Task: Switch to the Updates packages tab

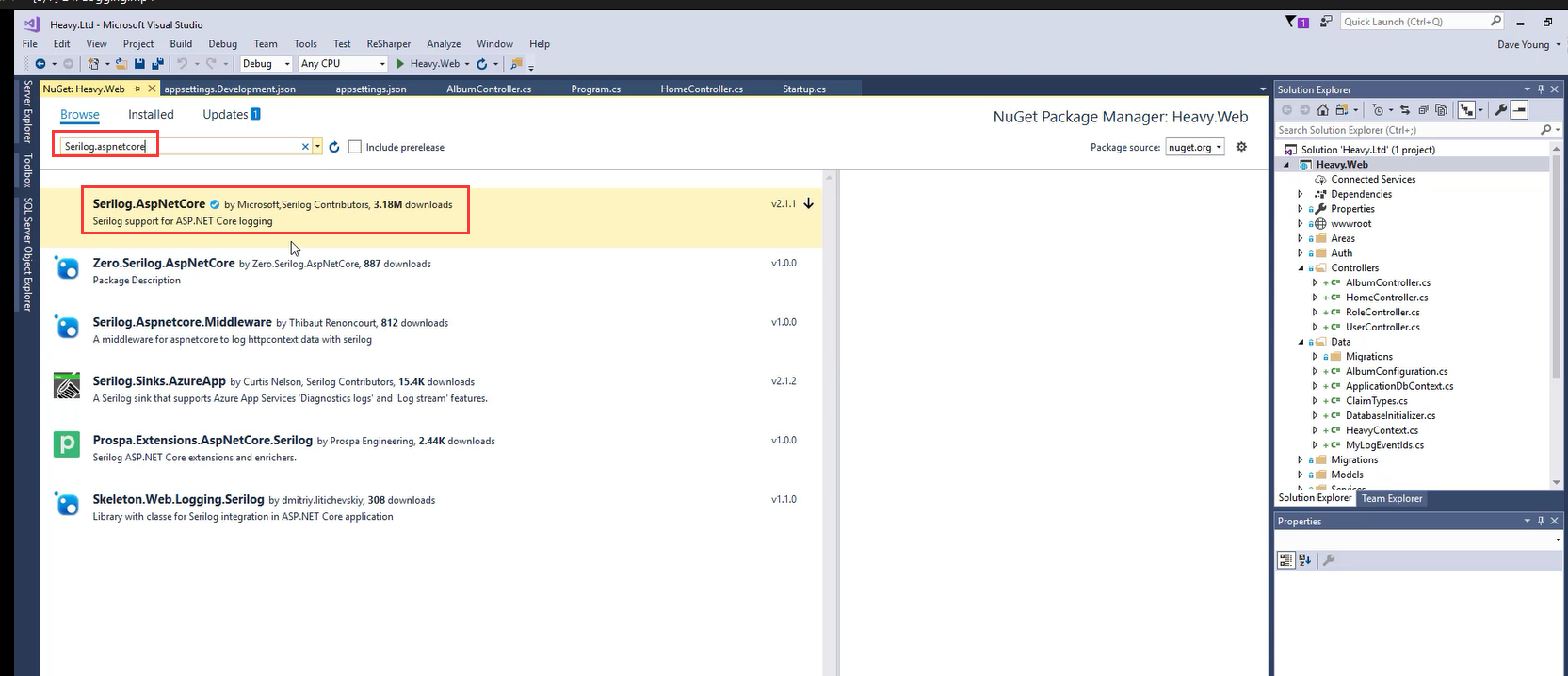Action: tap(231, 115)
